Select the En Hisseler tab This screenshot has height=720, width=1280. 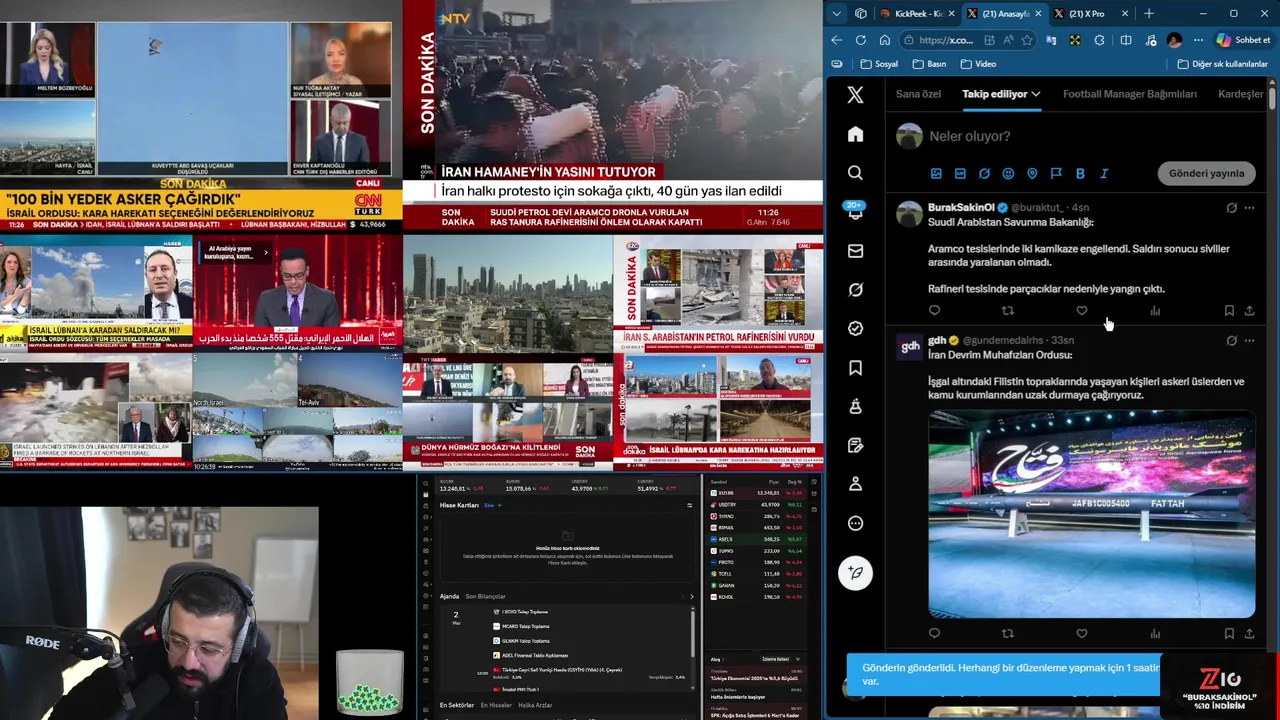(496, 705)
